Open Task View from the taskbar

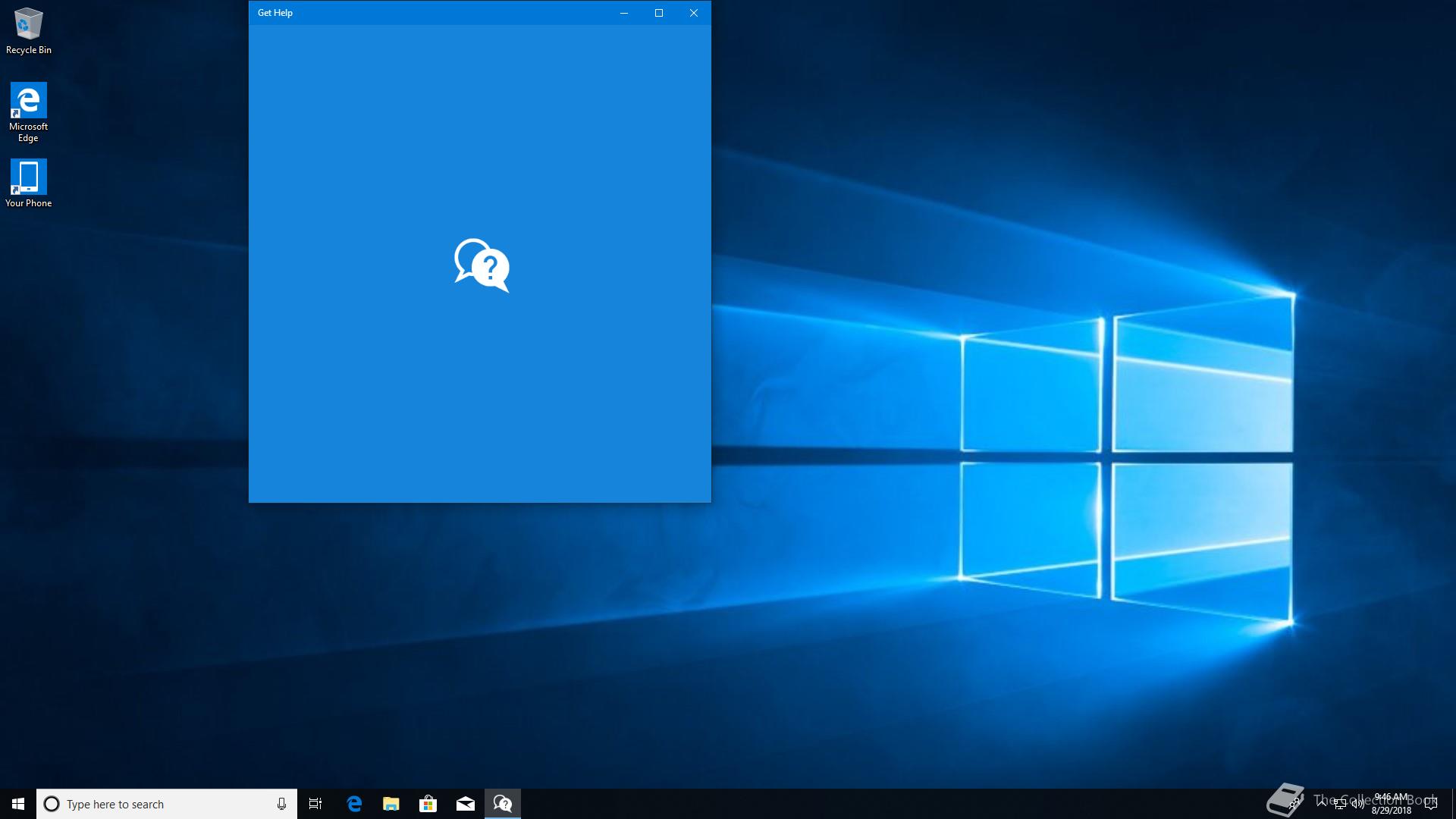click(315, 804)
